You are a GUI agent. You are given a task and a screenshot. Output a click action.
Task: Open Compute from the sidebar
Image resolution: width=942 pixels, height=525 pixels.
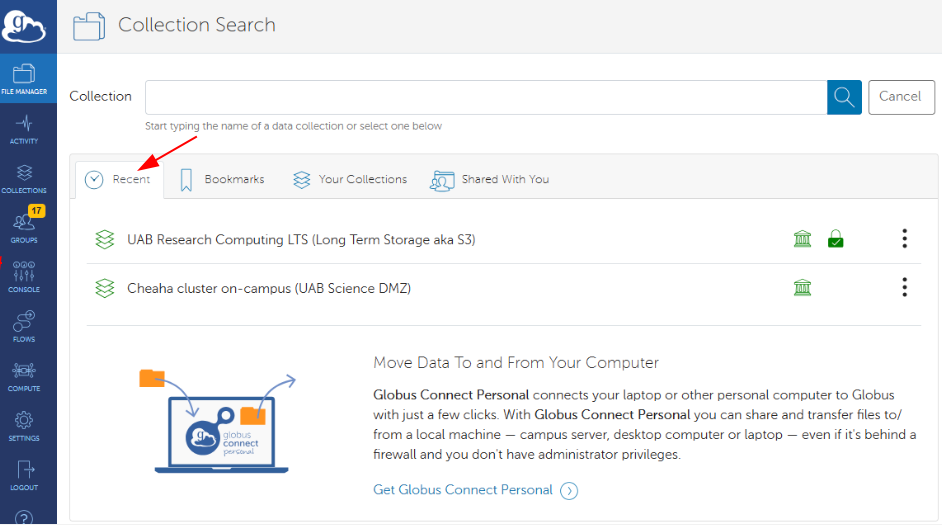[24, 376]
